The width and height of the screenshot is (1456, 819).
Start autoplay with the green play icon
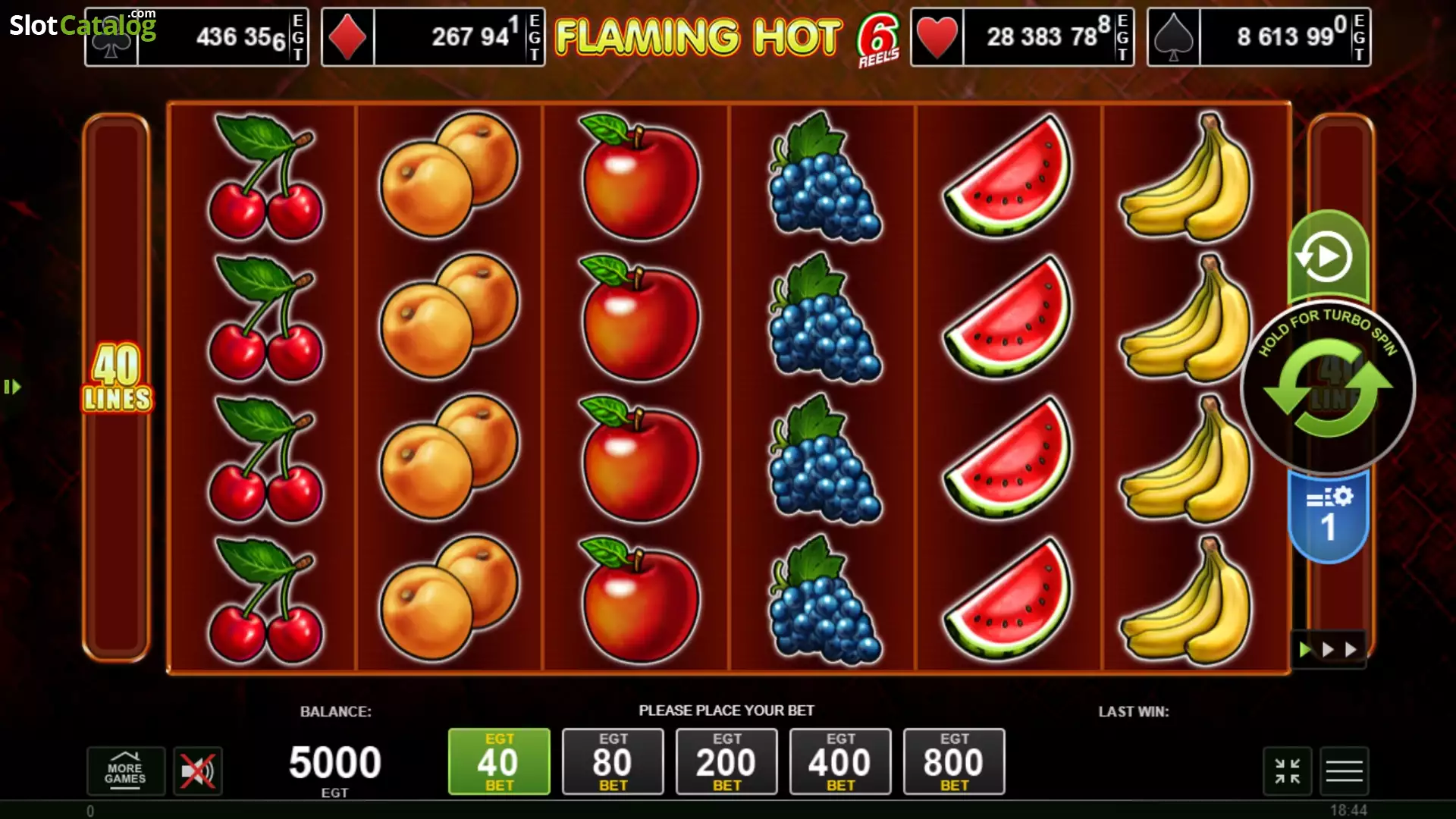[x=1328, y=256]
